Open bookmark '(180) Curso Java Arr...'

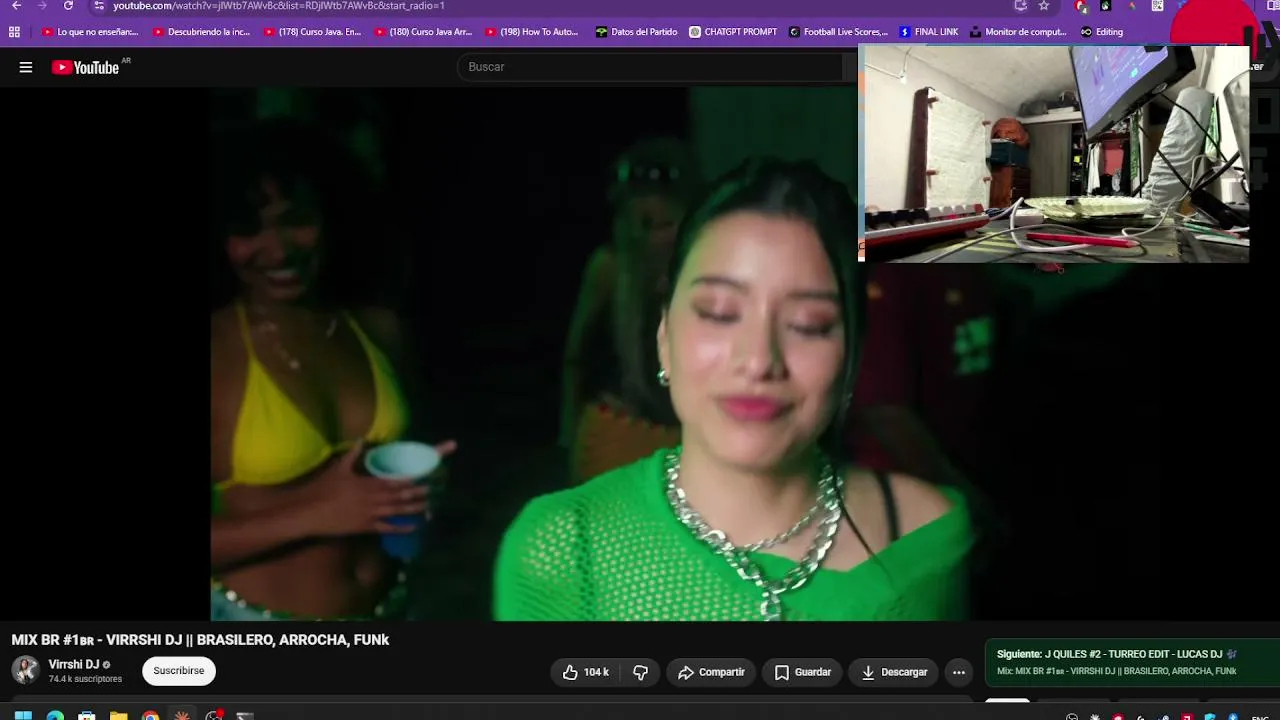(423, 32)
